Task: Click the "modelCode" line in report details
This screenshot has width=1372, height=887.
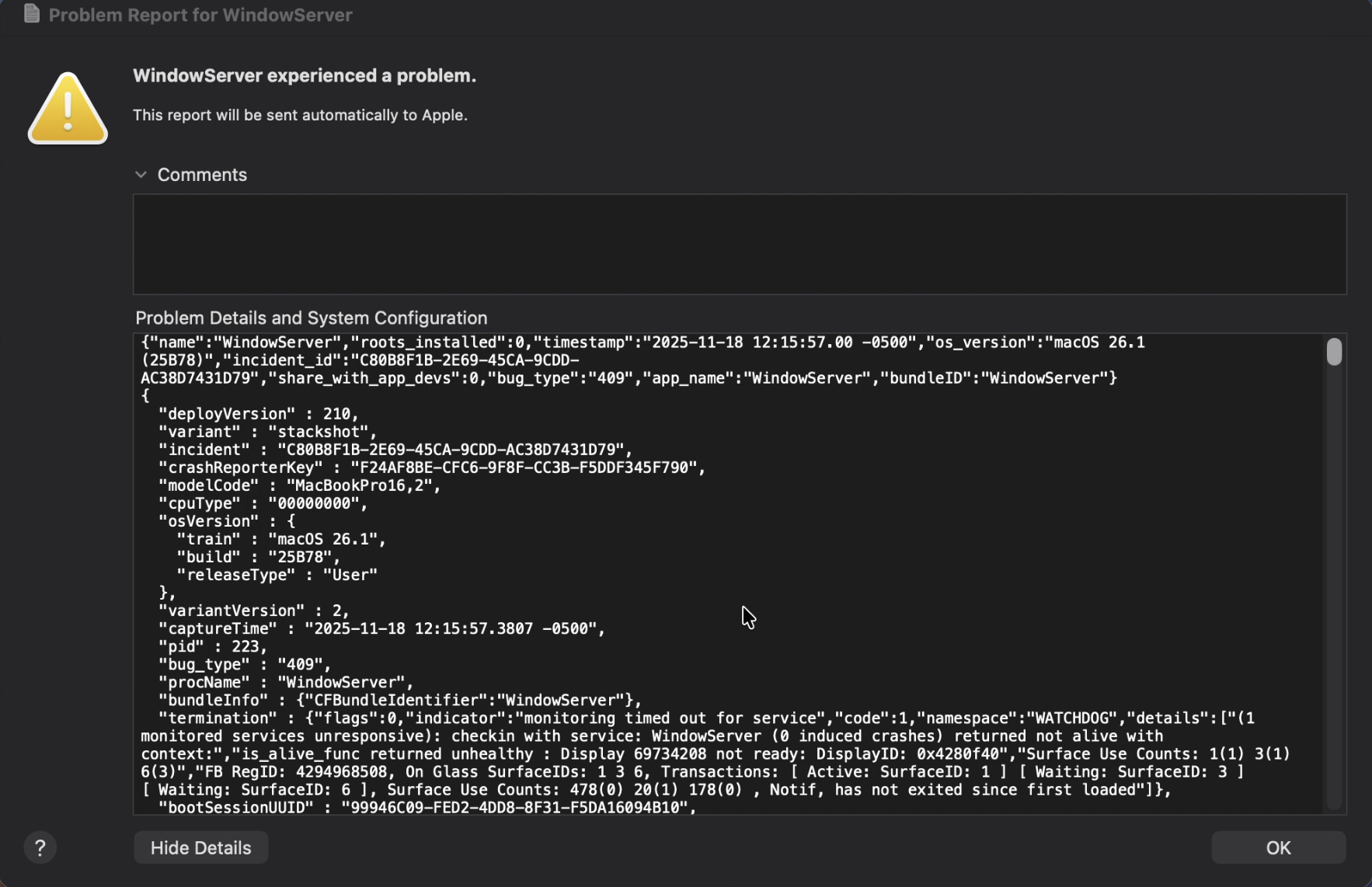Action: (x=299, y=485)
